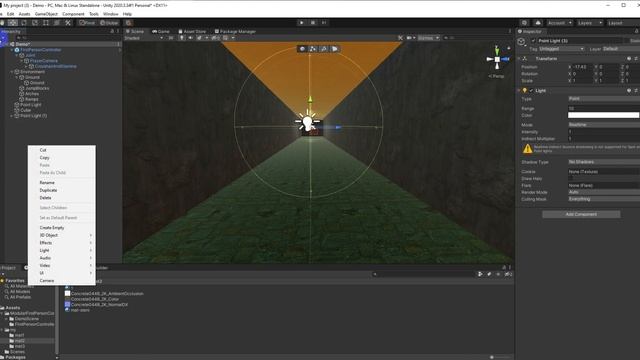The height and width of the screenshot is (360, 640).
Task: Toggle 2D view mode in Scene
Action: (171, 38)
